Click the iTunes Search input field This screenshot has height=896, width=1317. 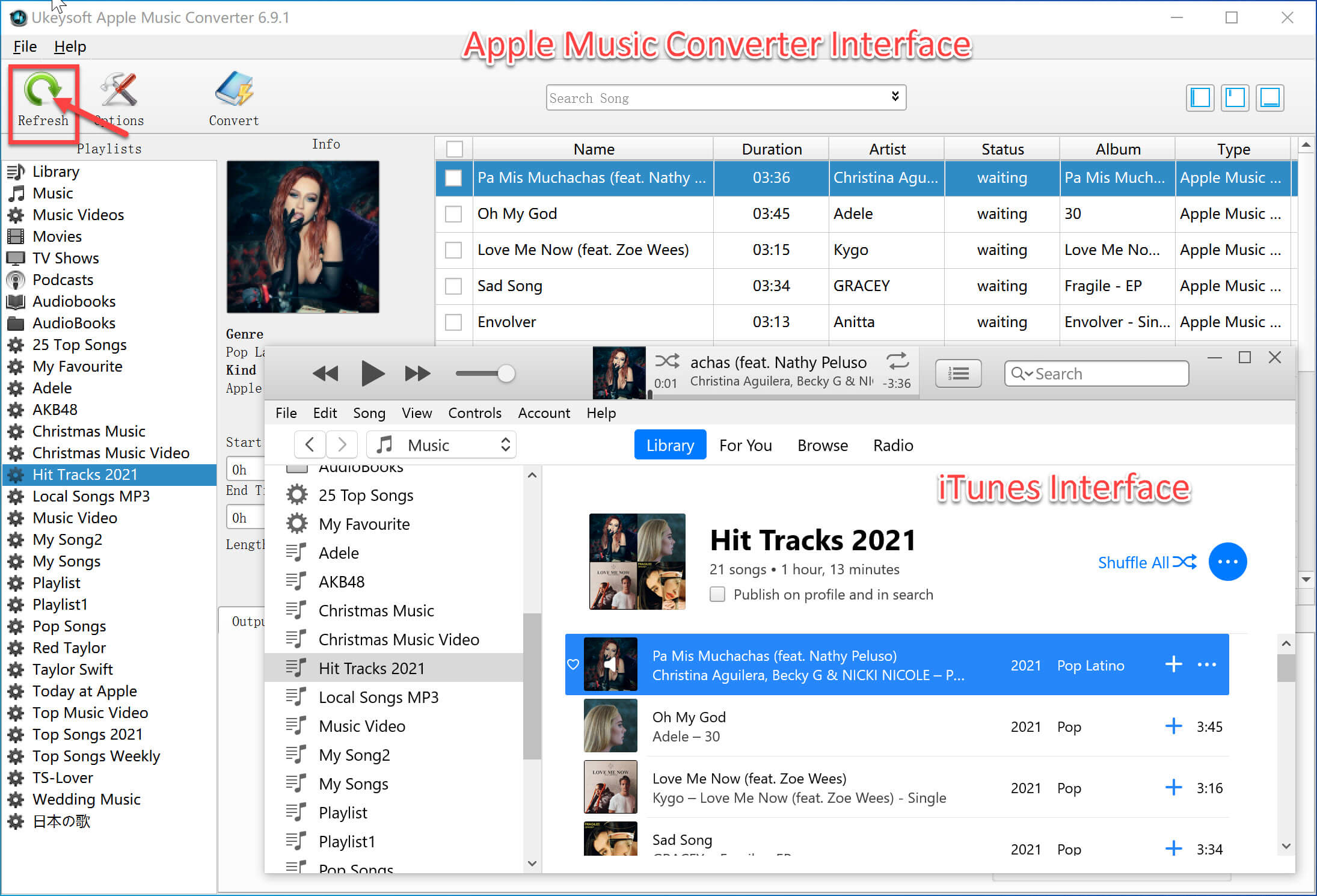(x=1098, y=373)
